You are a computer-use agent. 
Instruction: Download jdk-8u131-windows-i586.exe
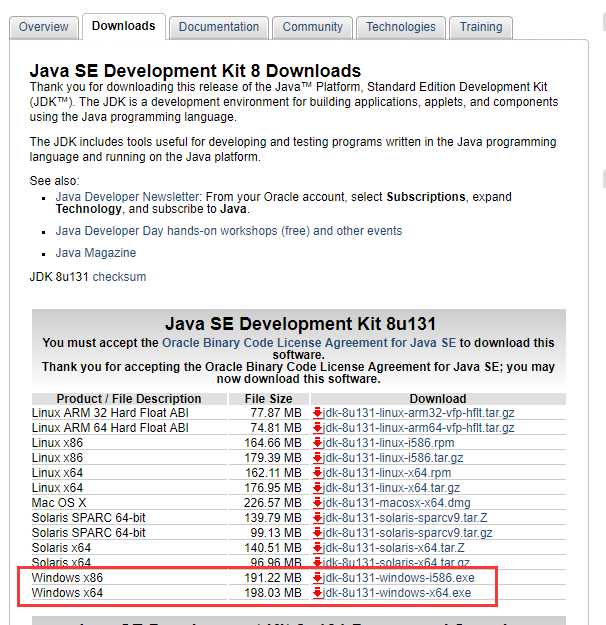tap(399, 578)
